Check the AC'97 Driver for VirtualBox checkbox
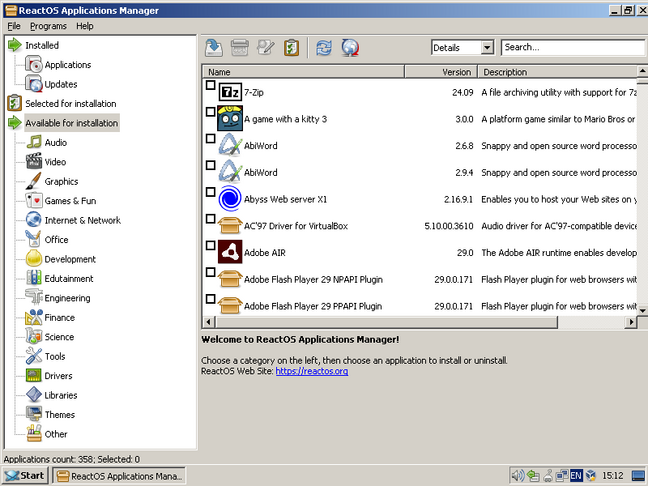 pos(210,219)
